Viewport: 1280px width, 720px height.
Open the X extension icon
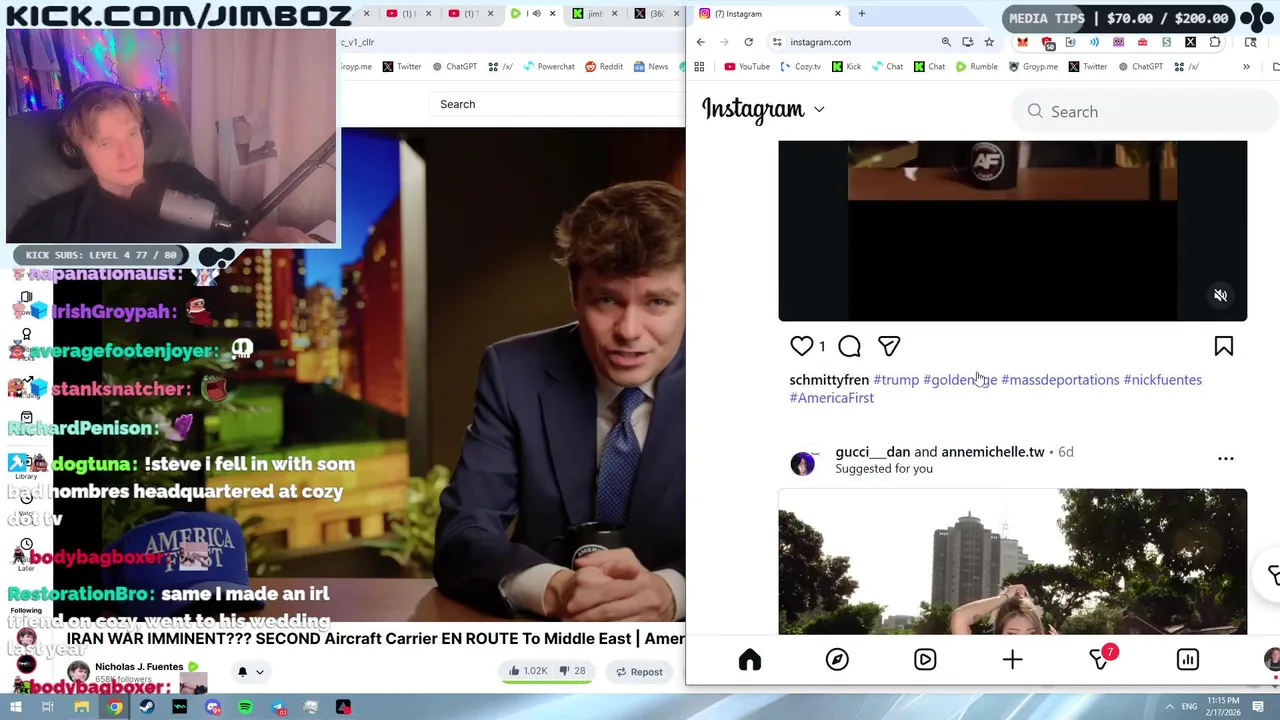pos(1190,42)
